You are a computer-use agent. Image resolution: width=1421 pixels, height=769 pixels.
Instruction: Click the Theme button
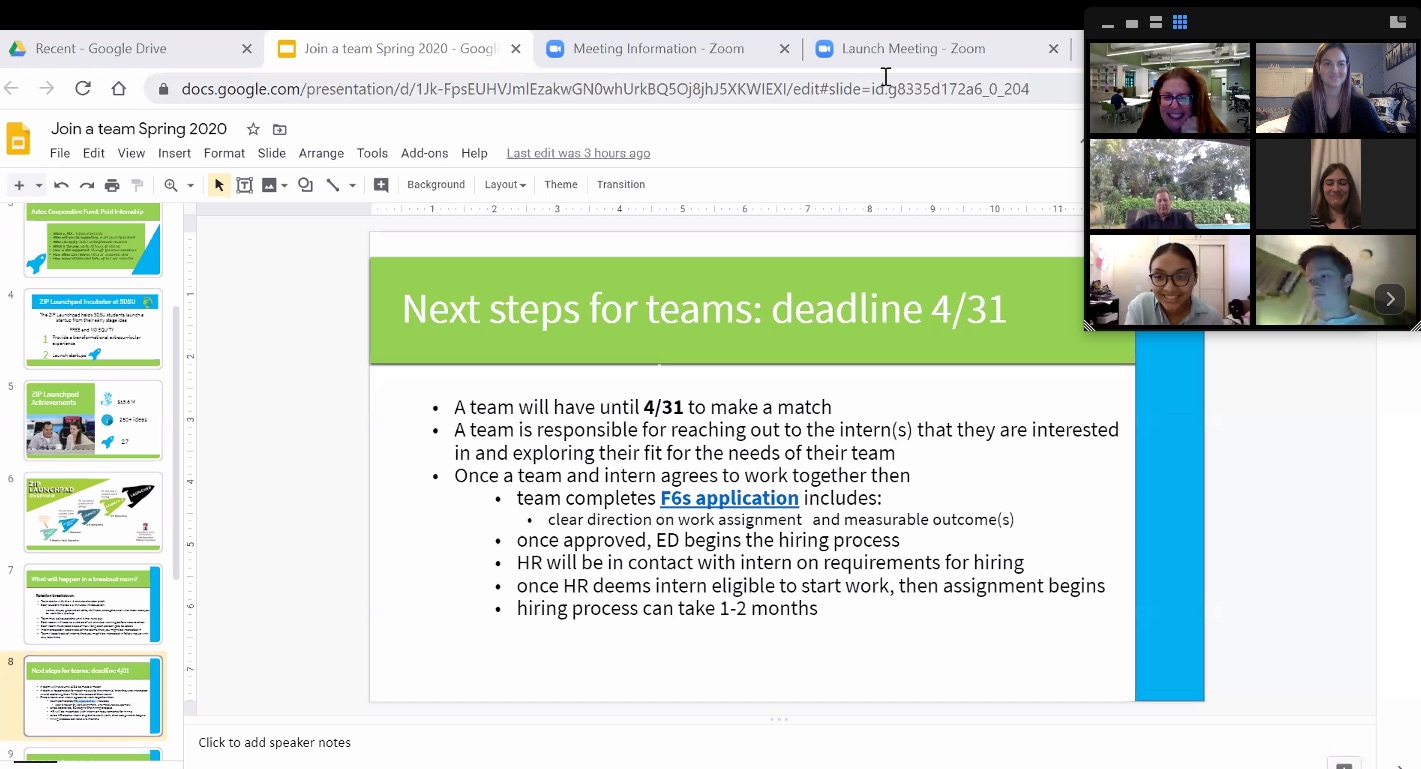tap(561, 185)
